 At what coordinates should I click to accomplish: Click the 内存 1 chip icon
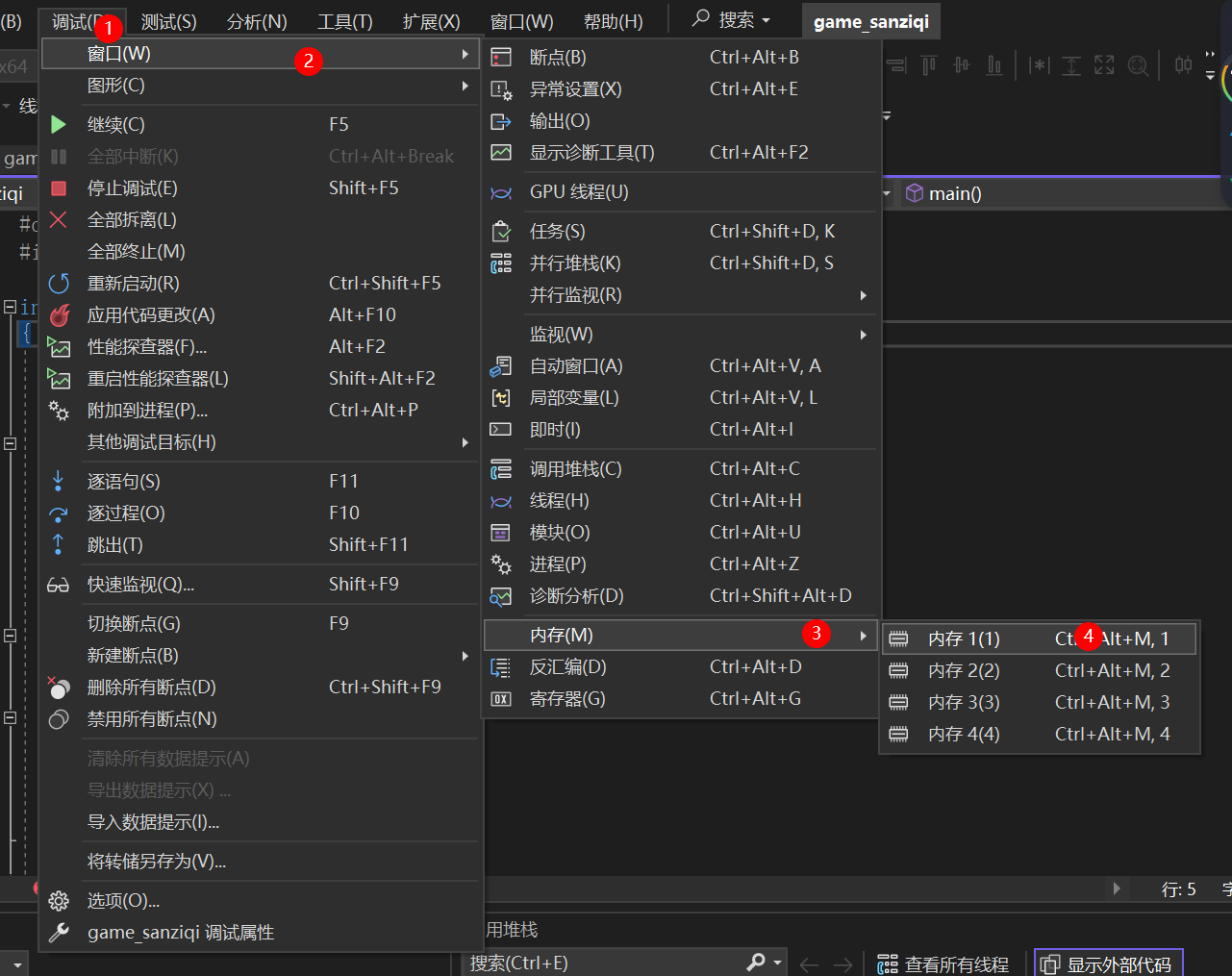[x=898, y=639]
